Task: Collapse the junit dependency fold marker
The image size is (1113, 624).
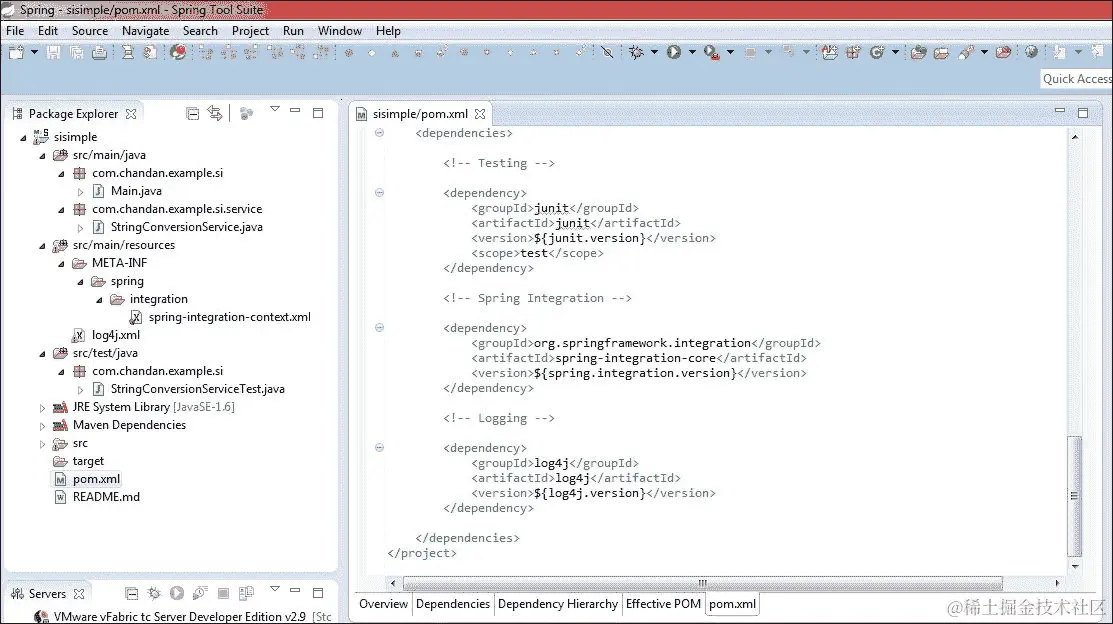Action: pyautogui.click(x=380, y=192)
